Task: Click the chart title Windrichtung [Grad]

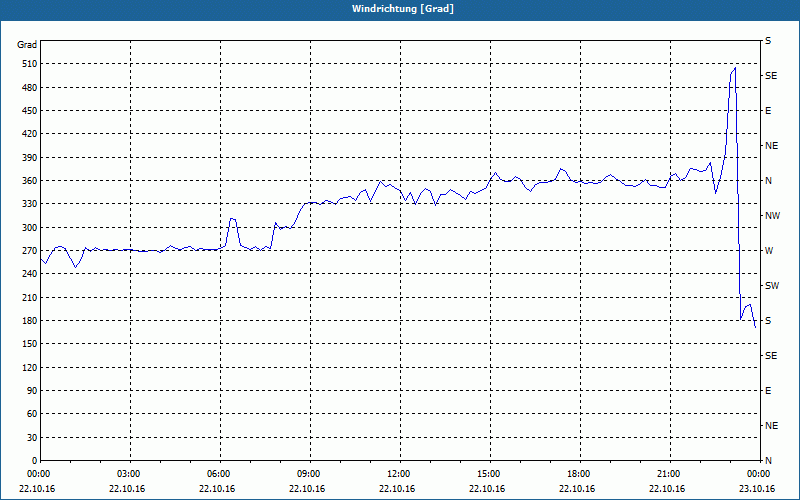Action: (403, 9)
